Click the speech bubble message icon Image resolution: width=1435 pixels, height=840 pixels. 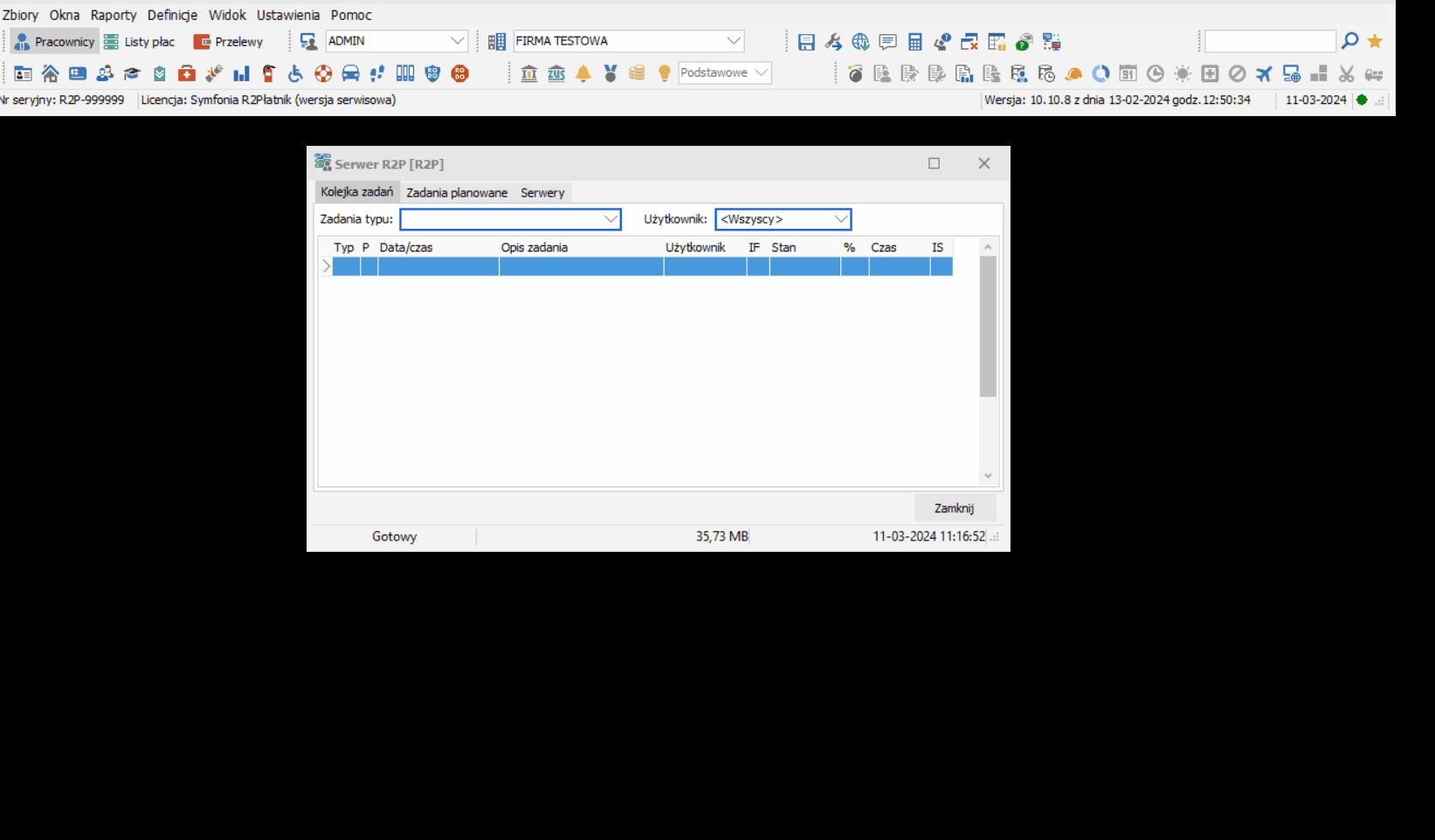coord(888,42)
